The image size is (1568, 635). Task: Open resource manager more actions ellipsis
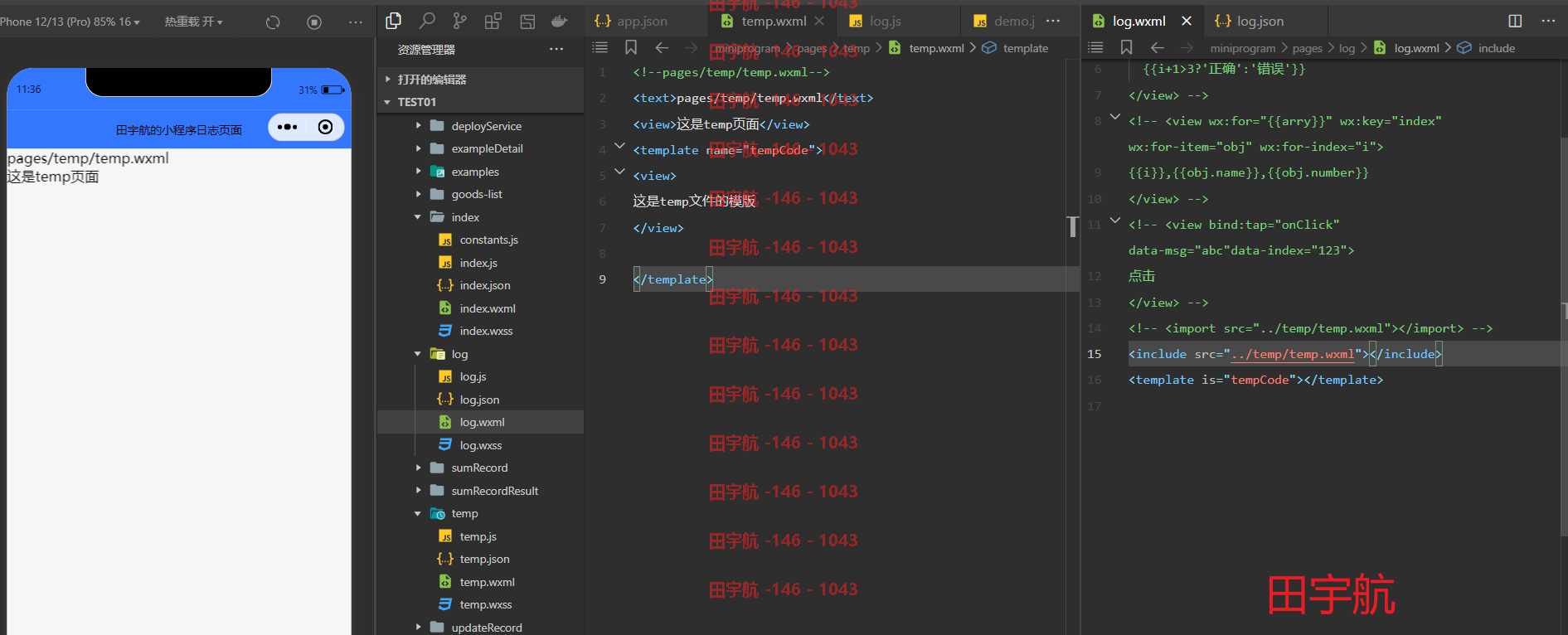[556, 50]
